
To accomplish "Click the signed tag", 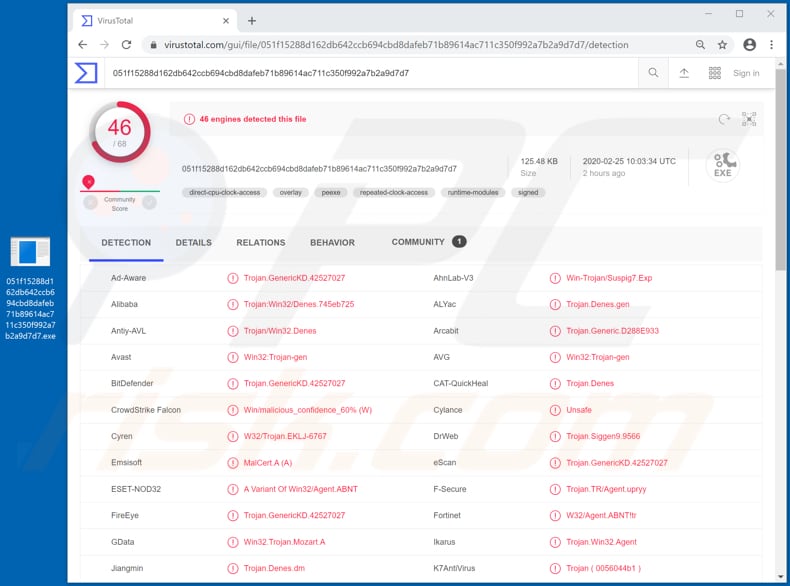I will 528,192.
